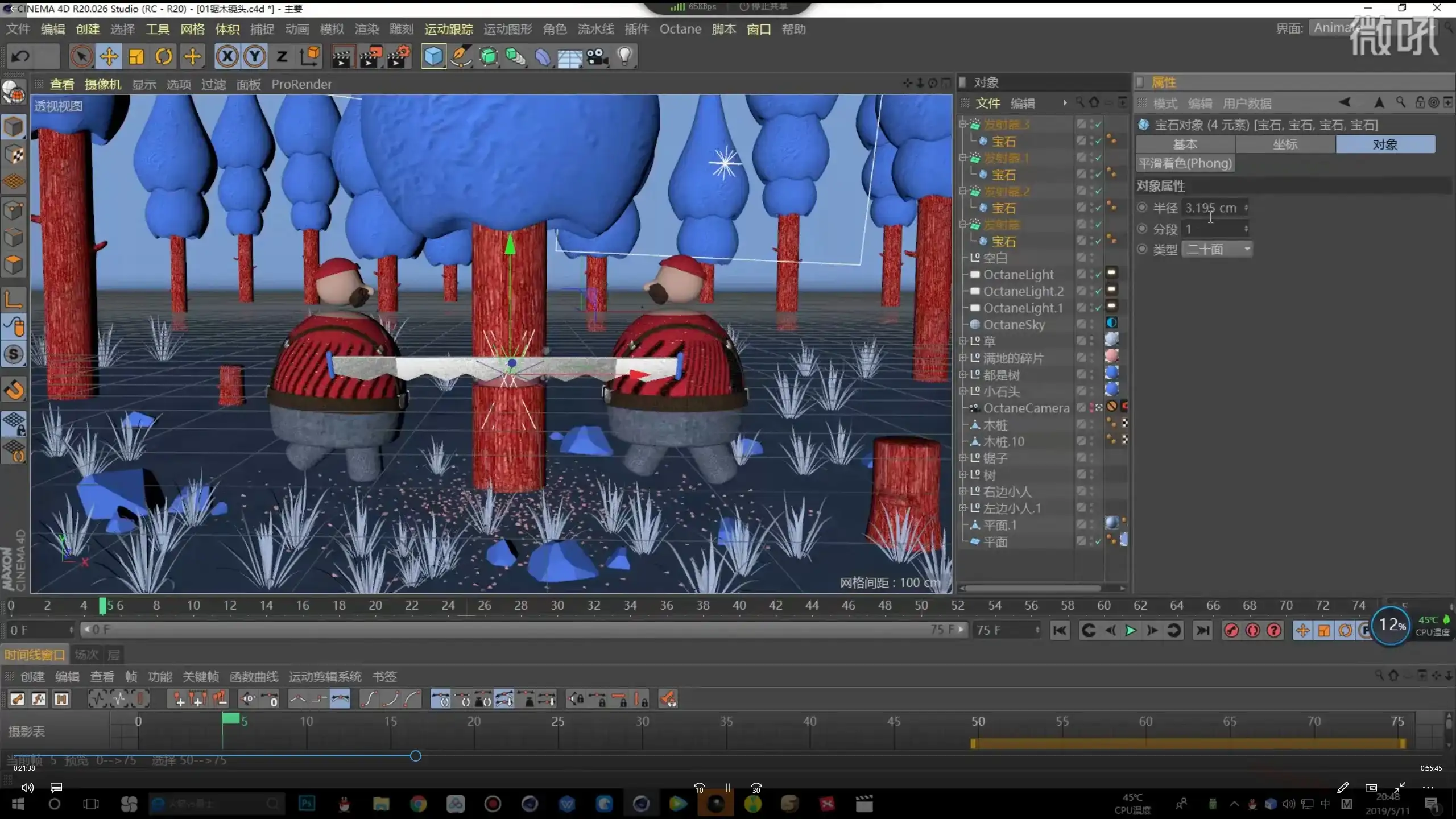The image size is (1456, 819).
Task: Click the light bulb icon
Action: point(624,56)
